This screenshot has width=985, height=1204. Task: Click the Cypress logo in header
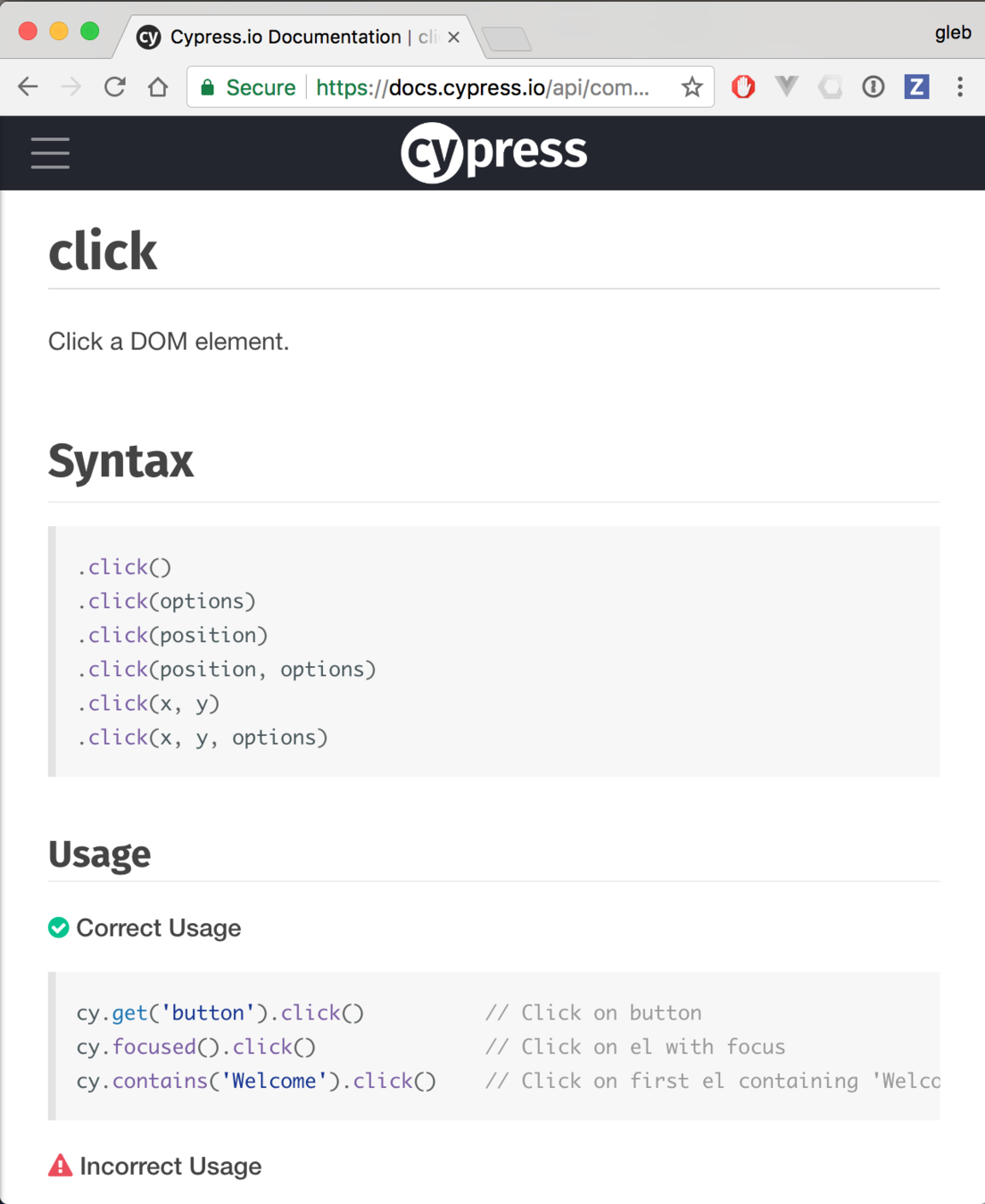493,153
